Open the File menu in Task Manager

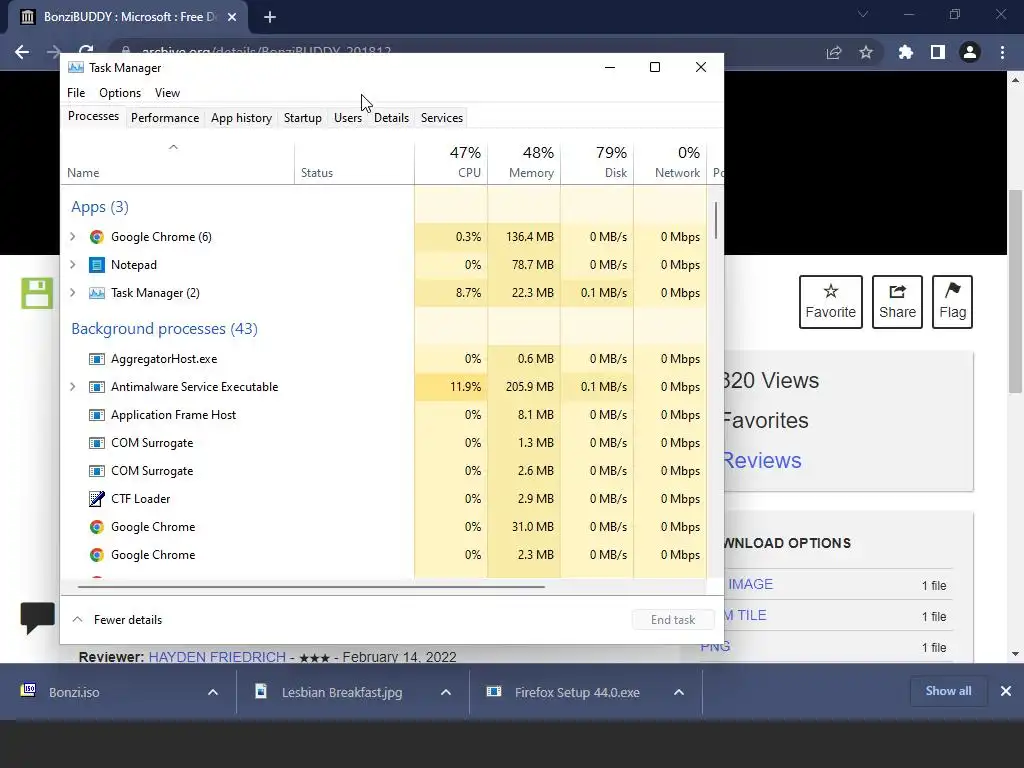pos(76,93)
